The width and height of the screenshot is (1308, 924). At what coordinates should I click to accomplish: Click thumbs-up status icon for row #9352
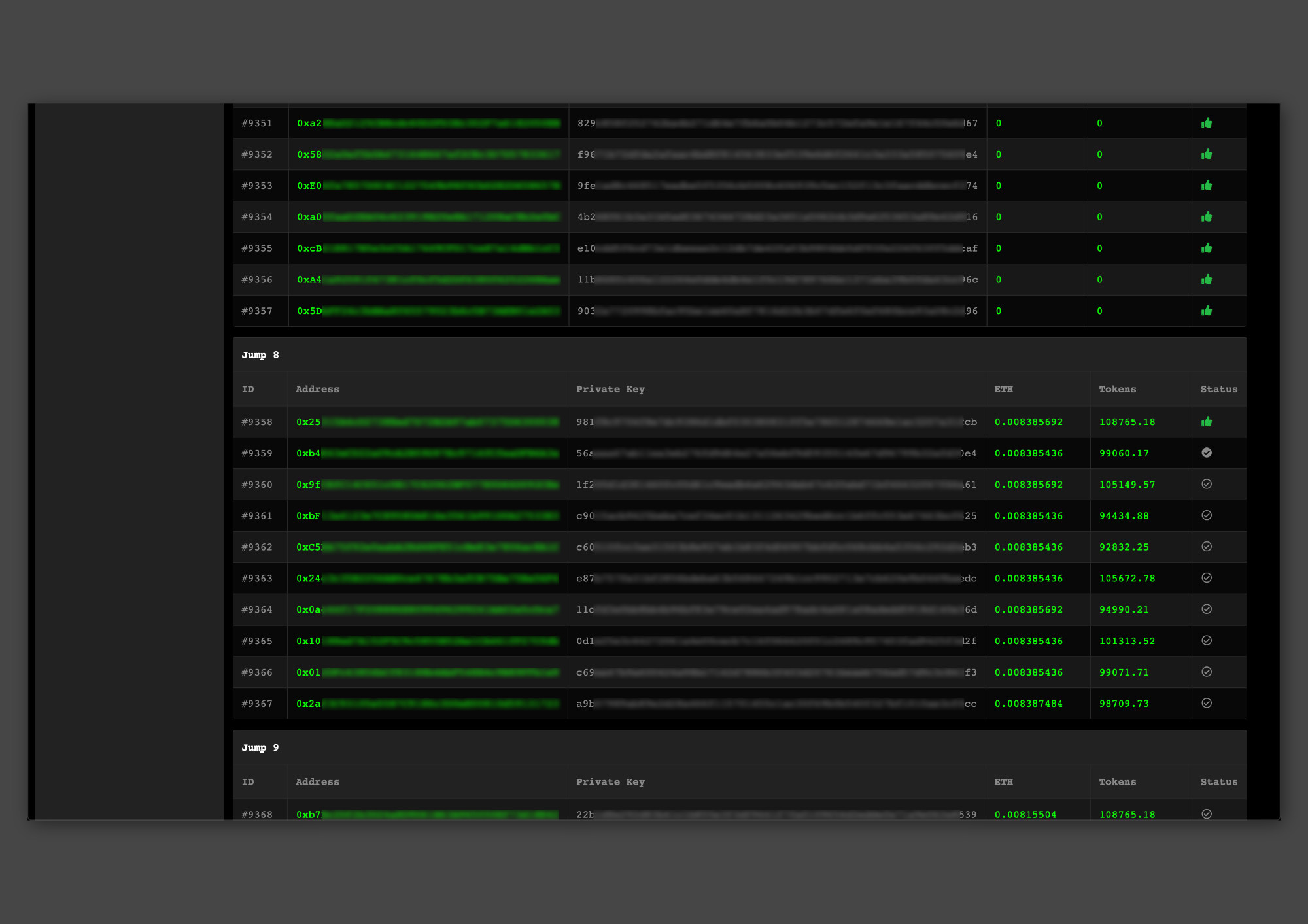coord(1207,154)
